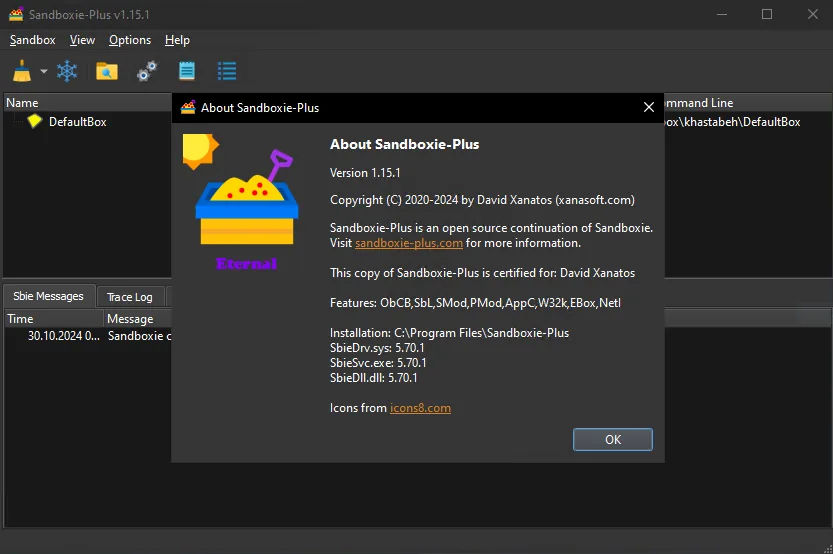Switch to the Trace Log tab

(130, 297)
